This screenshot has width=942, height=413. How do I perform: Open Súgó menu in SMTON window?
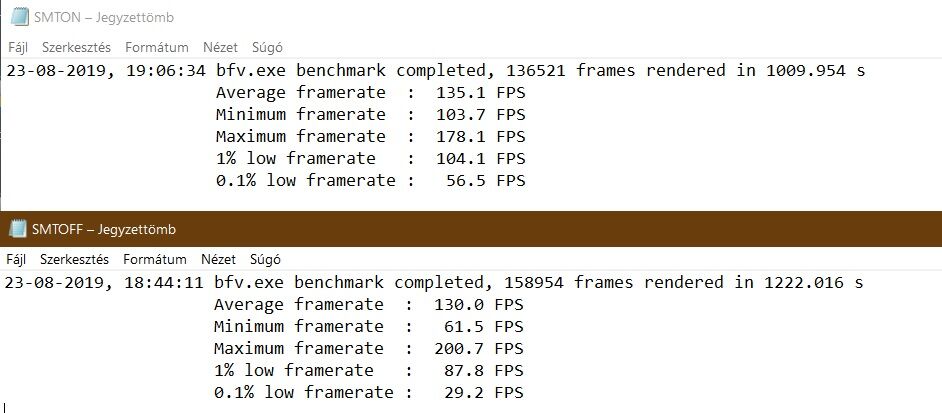click(267, 47)
